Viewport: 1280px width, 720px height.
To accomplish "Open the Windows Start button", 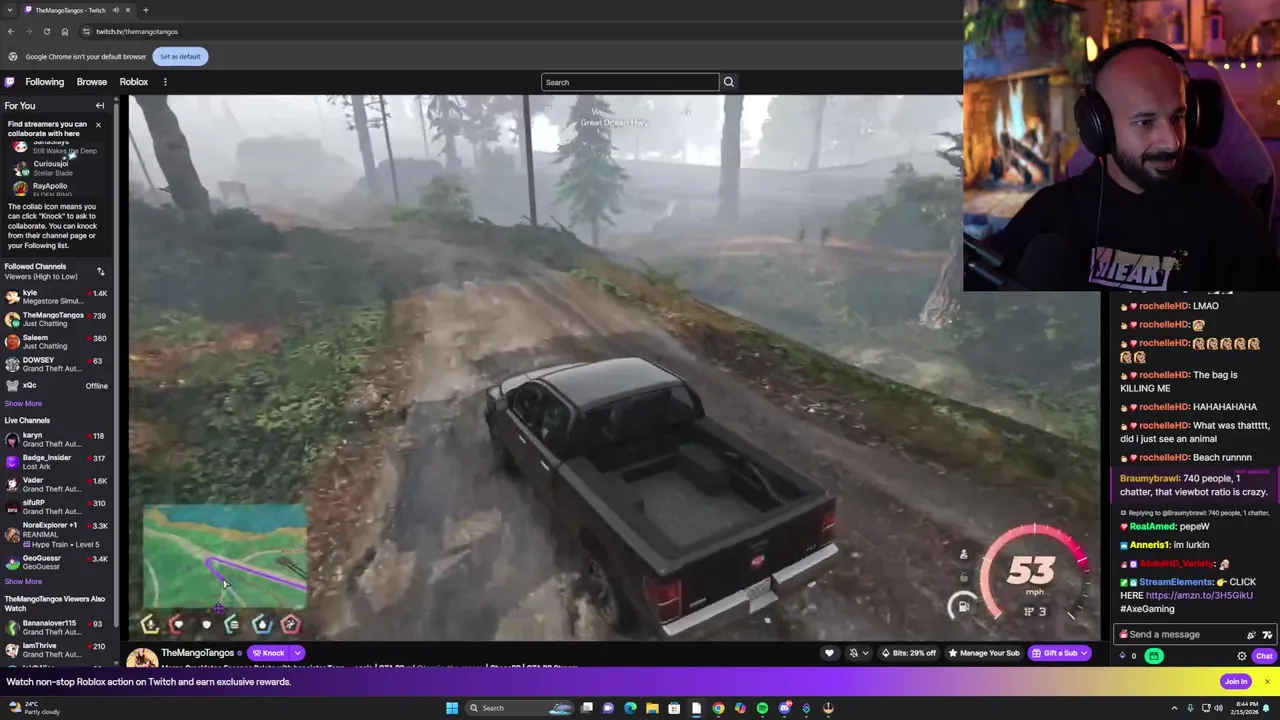I will click(x=452, y=708).
